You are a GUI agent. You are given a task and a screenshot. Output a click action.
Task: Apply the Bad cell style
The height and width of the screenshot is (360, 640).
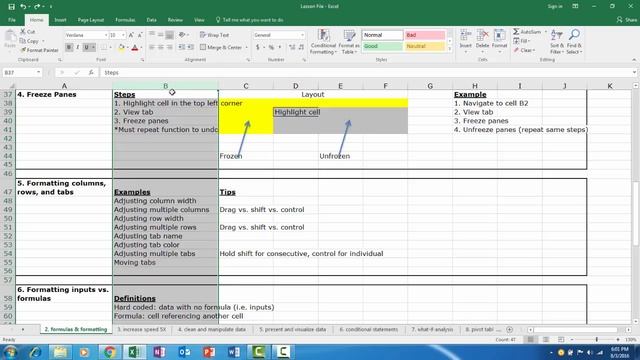[424, 35]
